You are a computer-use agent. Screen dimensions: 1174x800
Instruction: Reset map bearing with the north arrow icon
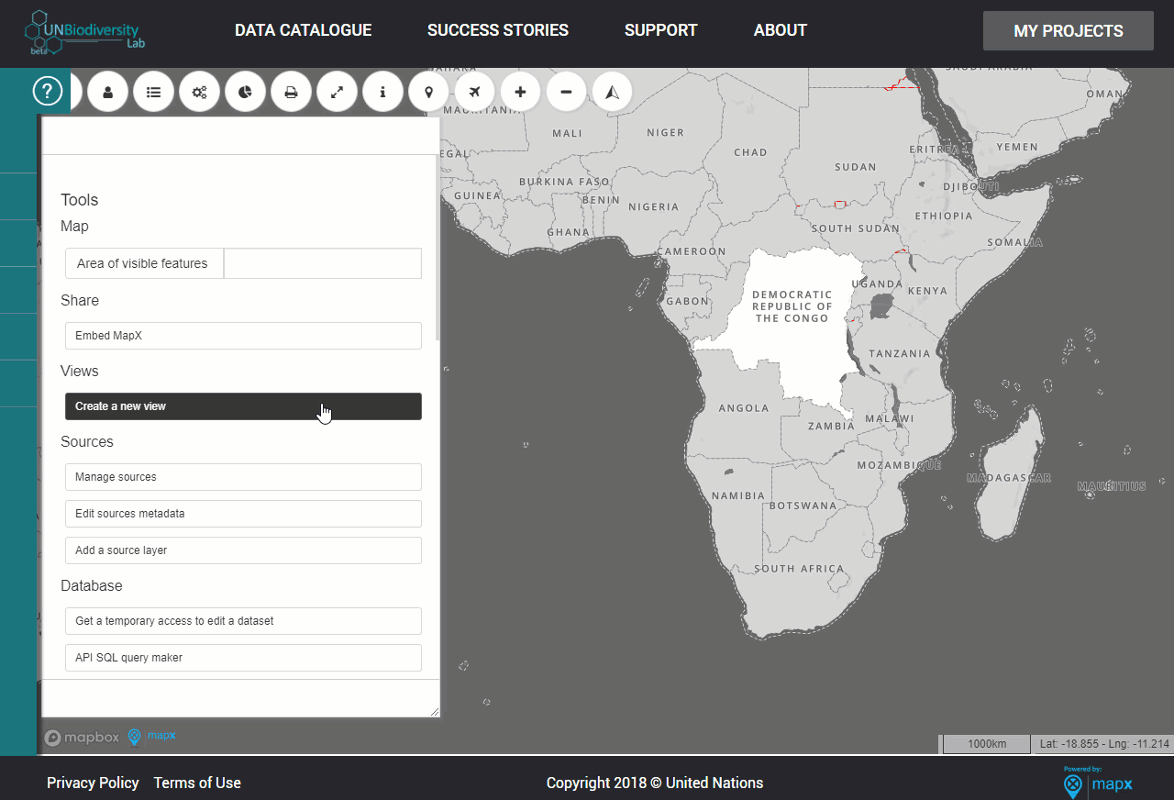click(612, 92)
